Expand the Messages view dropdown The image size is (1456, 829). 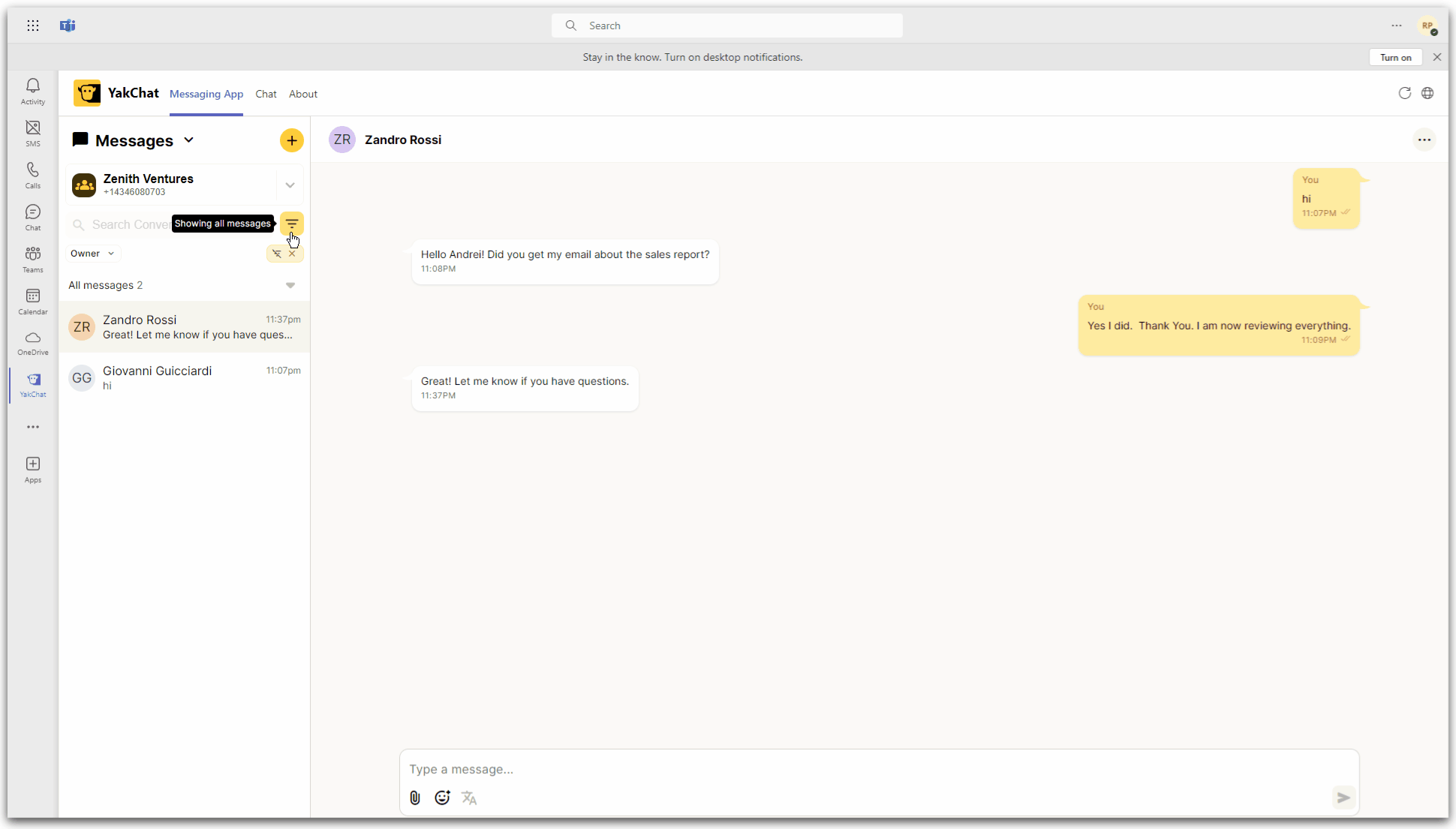(x=188, y=140)
